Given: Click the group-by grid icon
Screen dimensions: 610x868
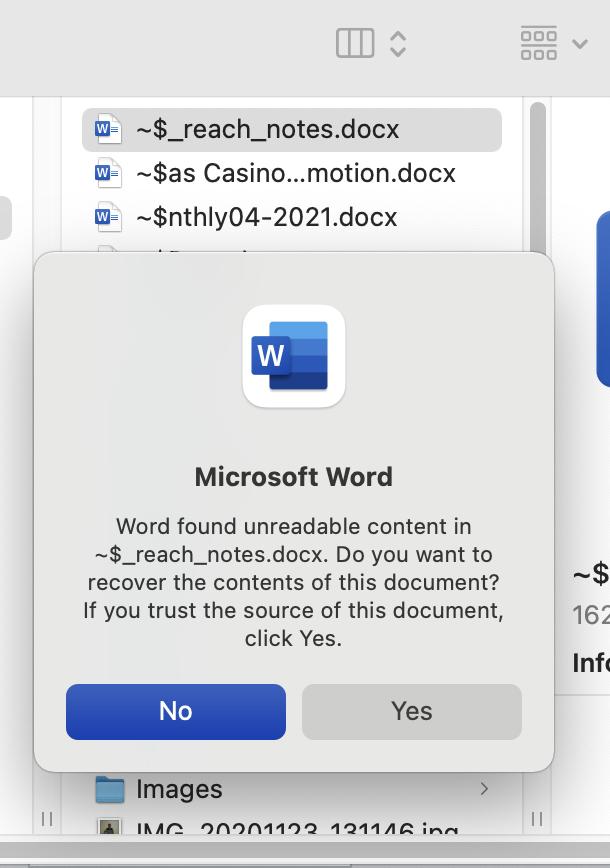Looking at the screenshot, I should (x=539, y=43).
